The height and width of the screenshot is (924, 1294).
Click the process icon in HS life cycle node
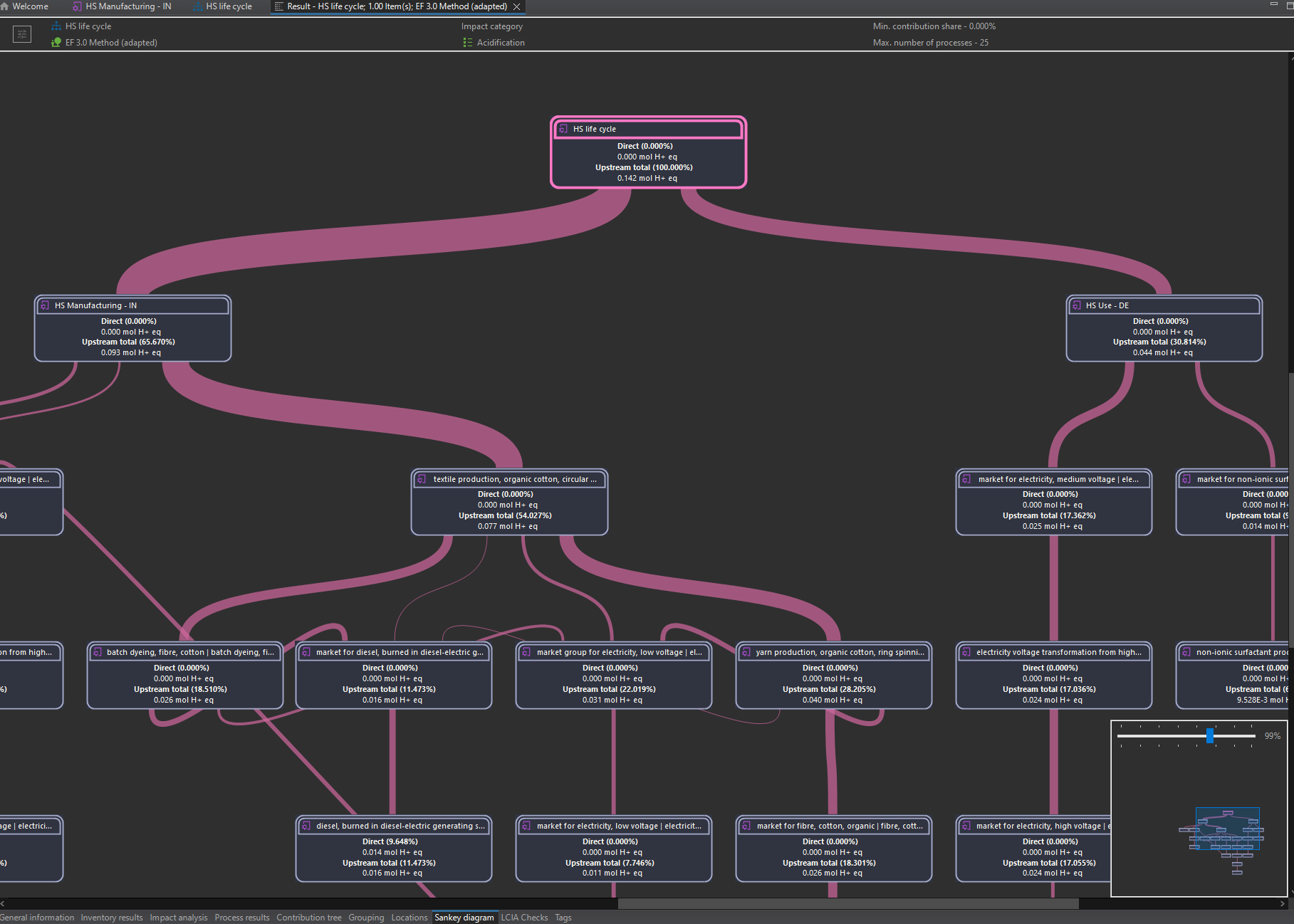[x=563, y=129]
